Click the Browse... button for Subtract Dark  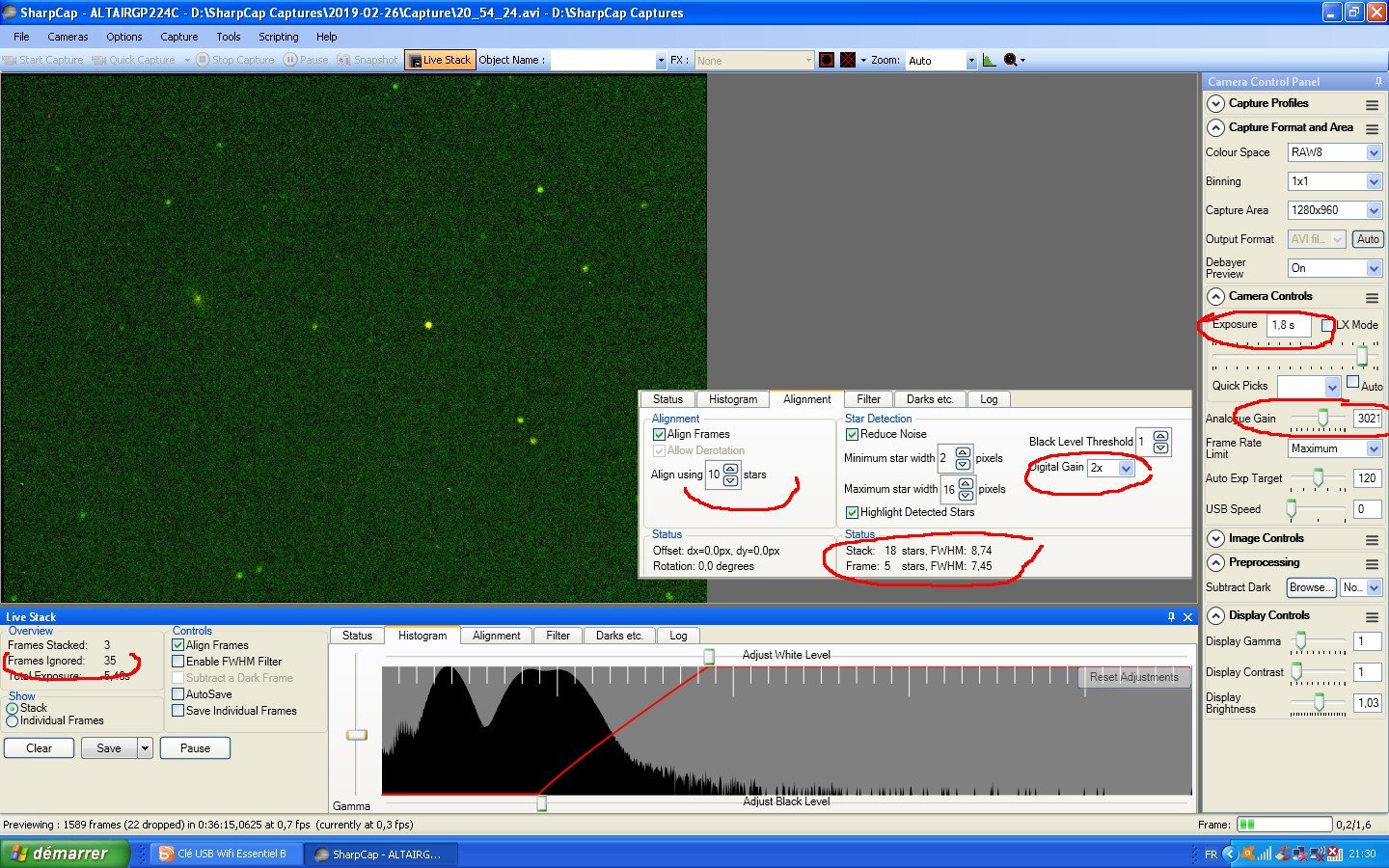[1312, 587]
